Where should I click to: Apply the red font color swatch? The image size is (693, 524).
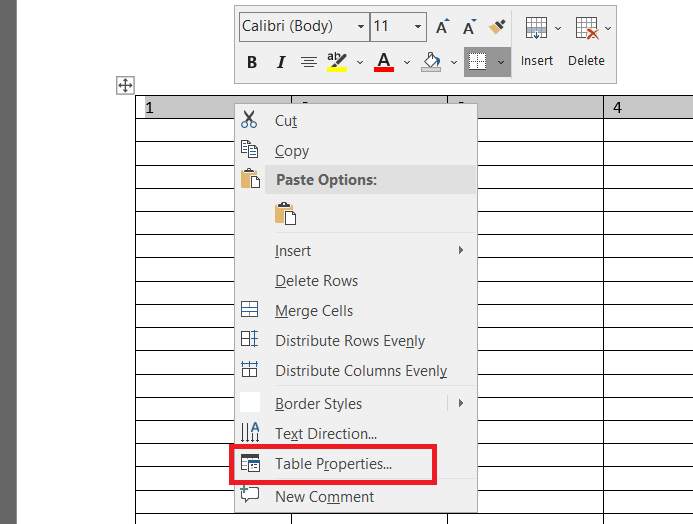pos(384,62)
